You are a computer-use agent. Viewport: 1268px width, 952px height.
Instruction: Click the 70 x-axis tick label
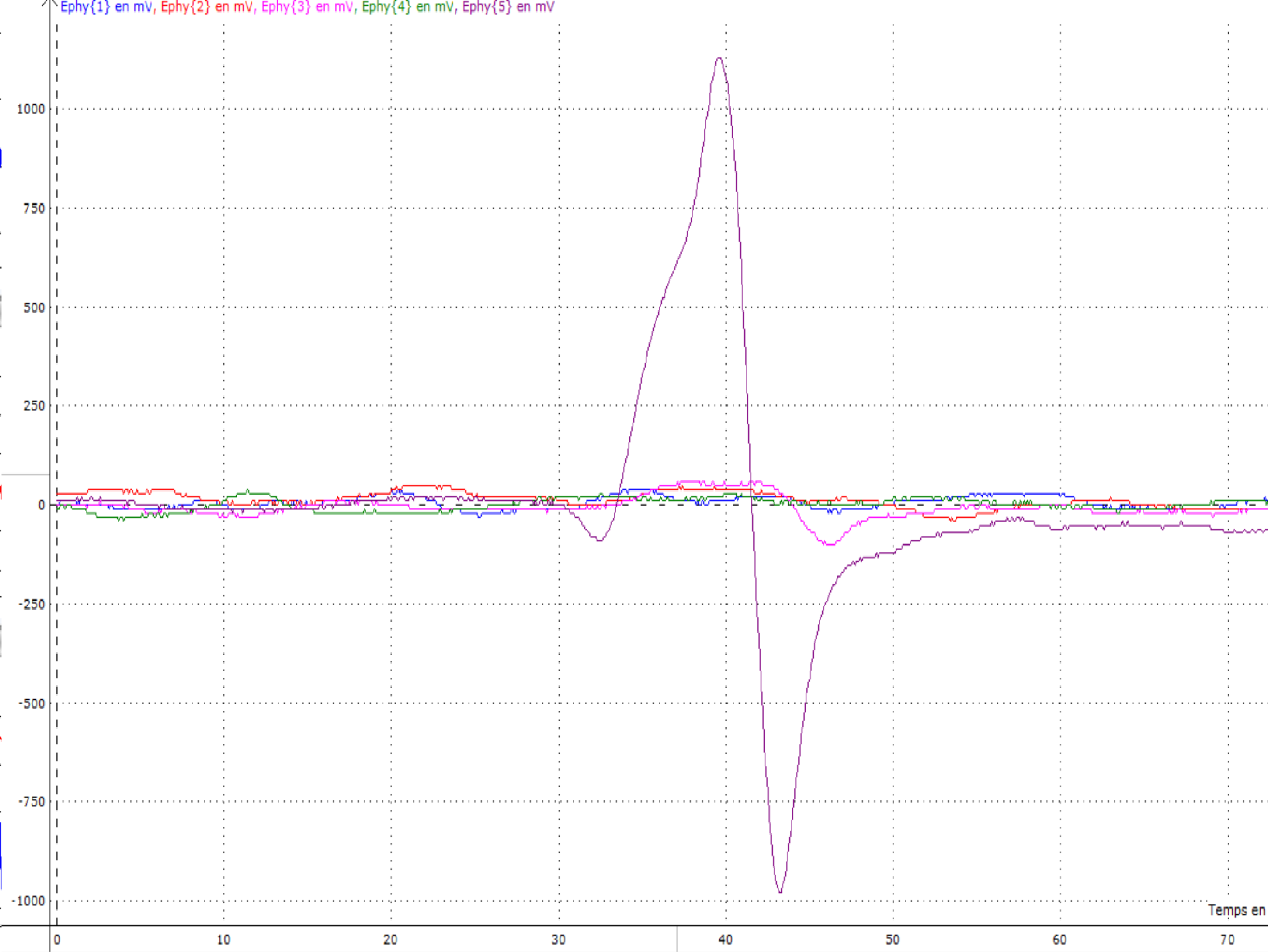pos(1227,939)
